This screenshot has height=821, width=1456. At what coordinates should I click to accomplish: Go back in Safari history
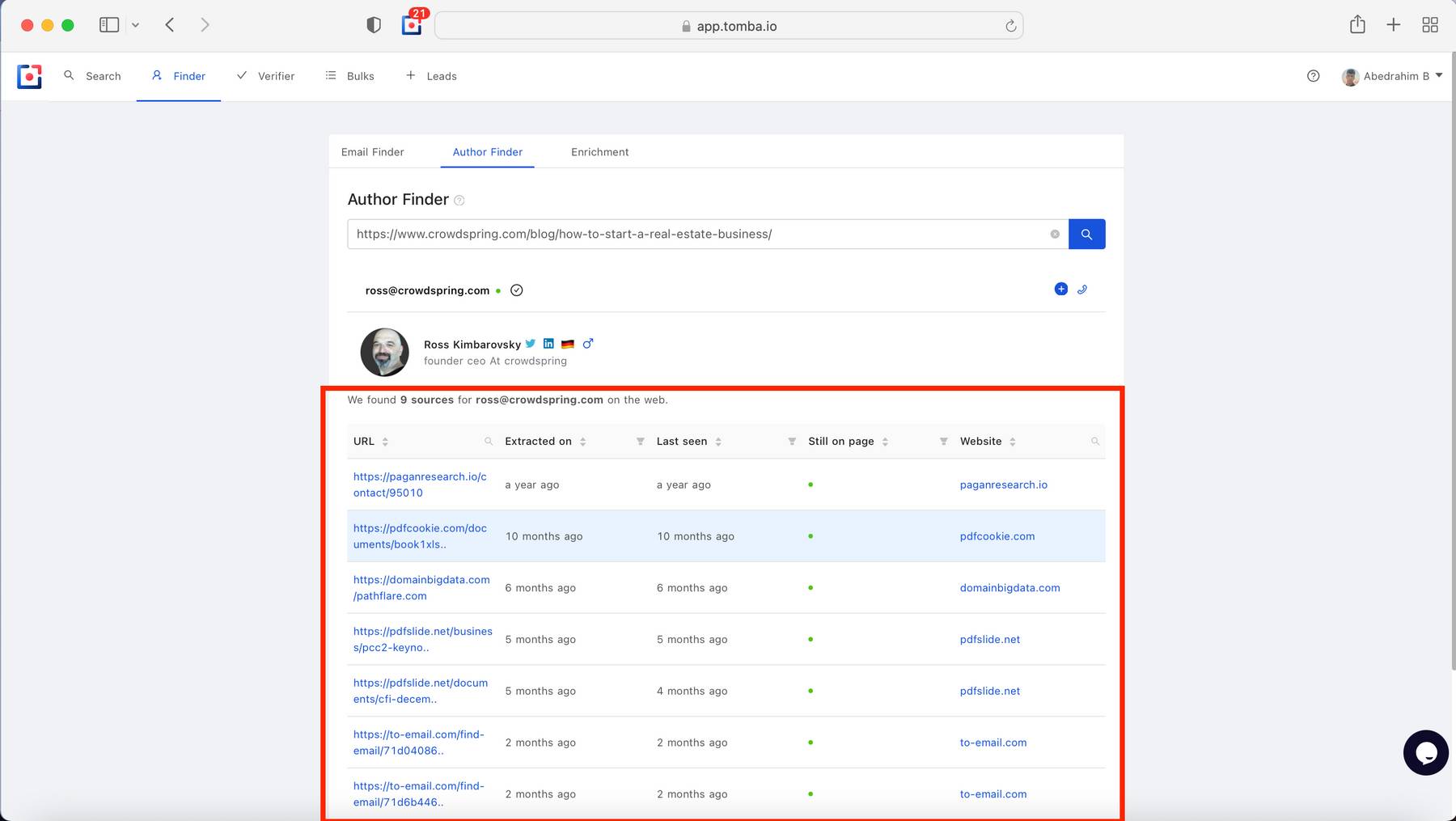(x=170, y=25)
